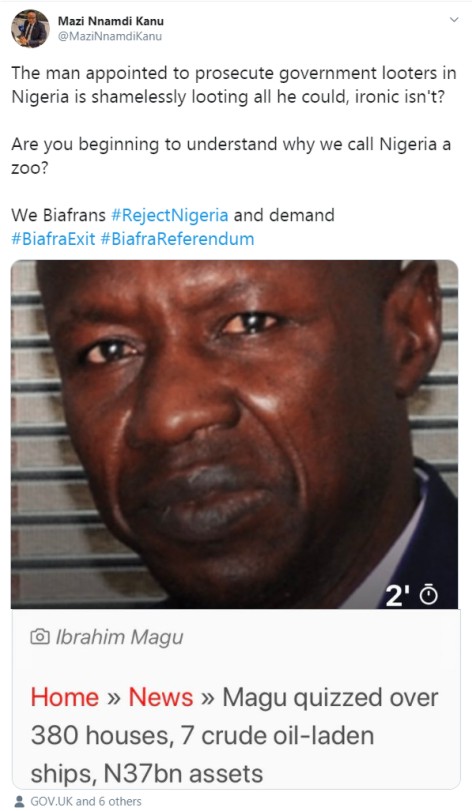Open the Magu quizzed headline text
472x811 pixels.
pos(234,735)
